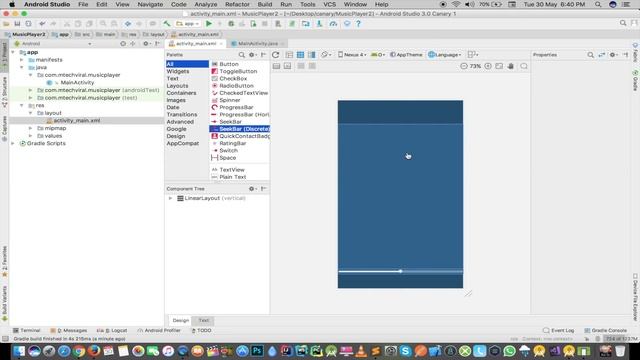Select MainActivity in project tree

(77, 82)
